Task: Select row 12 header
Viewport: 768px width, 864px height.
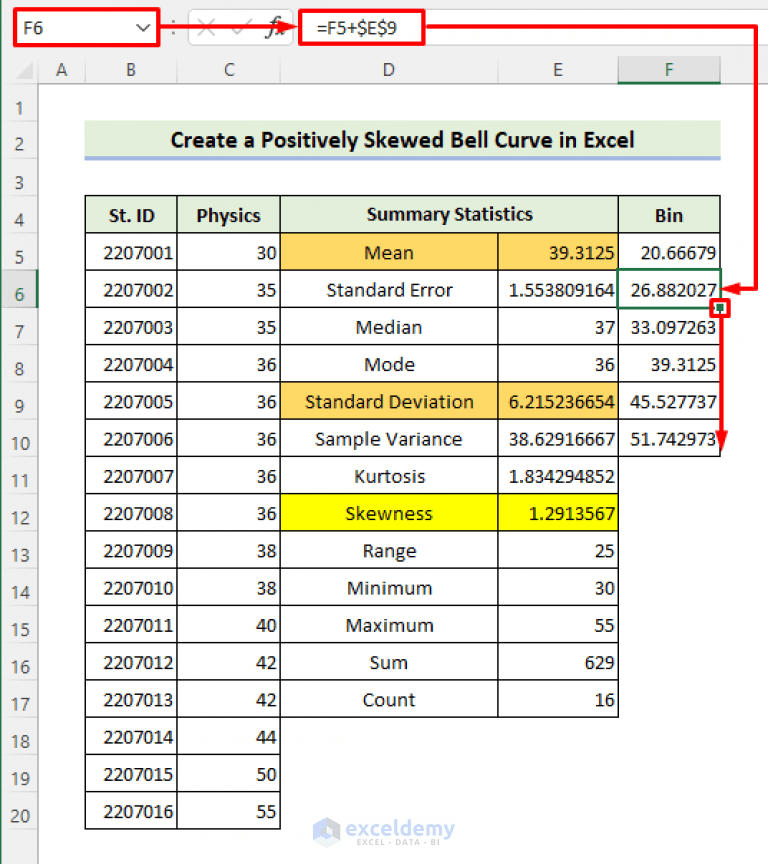Action: coord(19,512)
